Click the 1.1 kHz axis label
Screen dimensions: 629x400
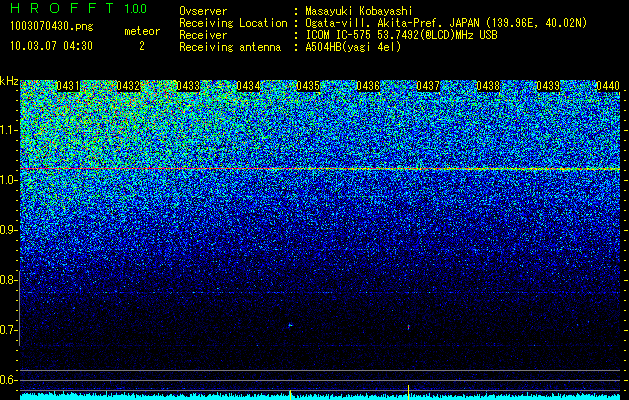tap(8, 130)
